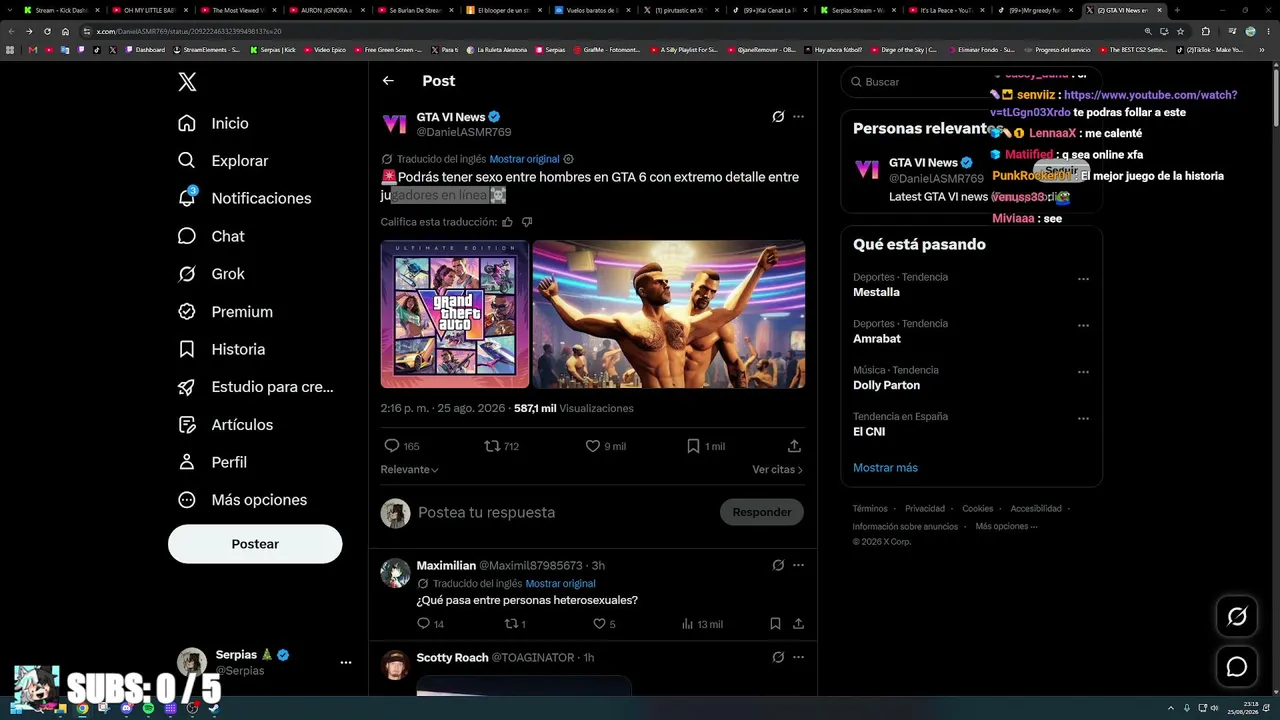Click Ver citas link
The height and width of the screenshot is (720, 1280).
pos(777,470)
